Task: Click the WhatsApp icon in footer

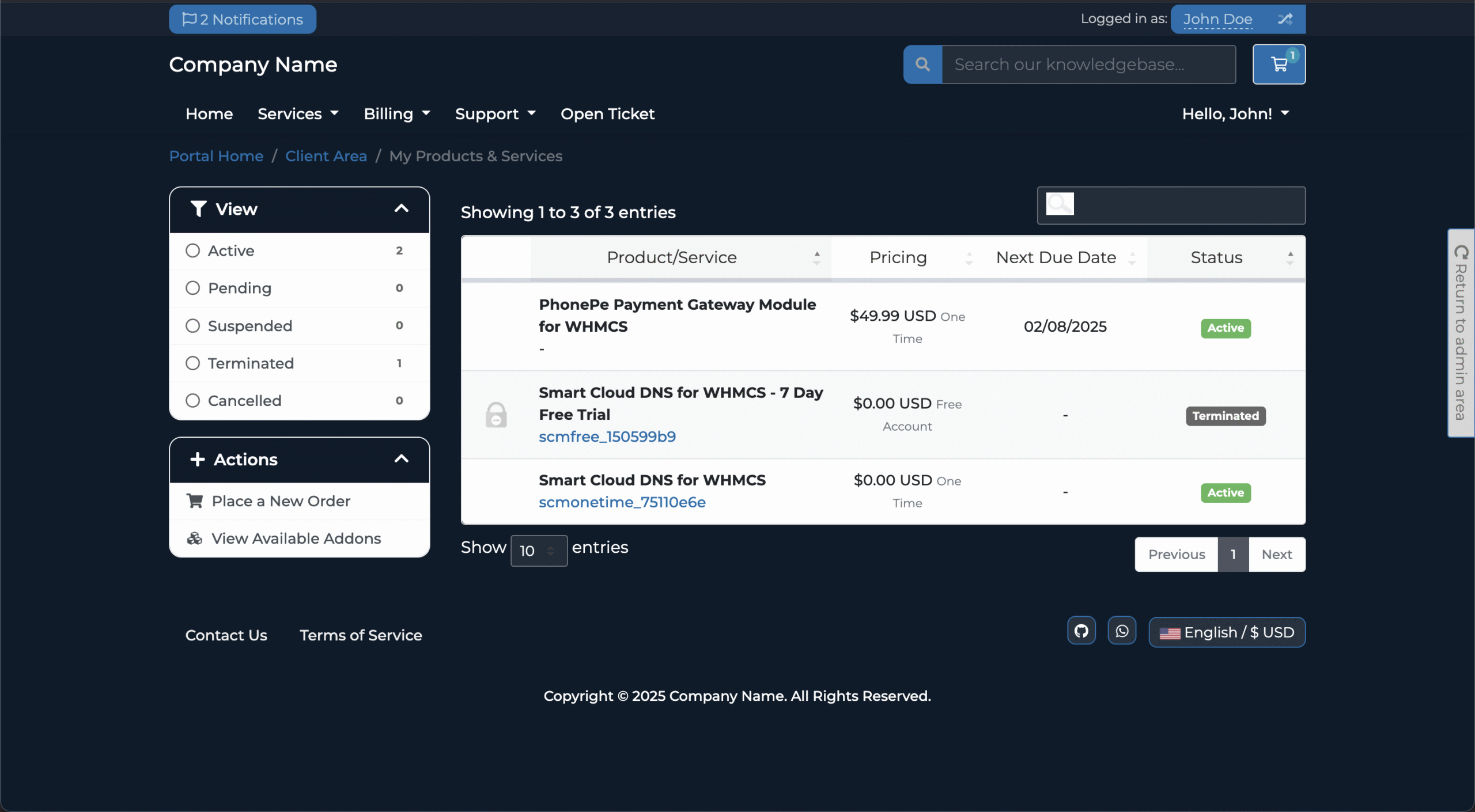Action: pos(1121,631)
